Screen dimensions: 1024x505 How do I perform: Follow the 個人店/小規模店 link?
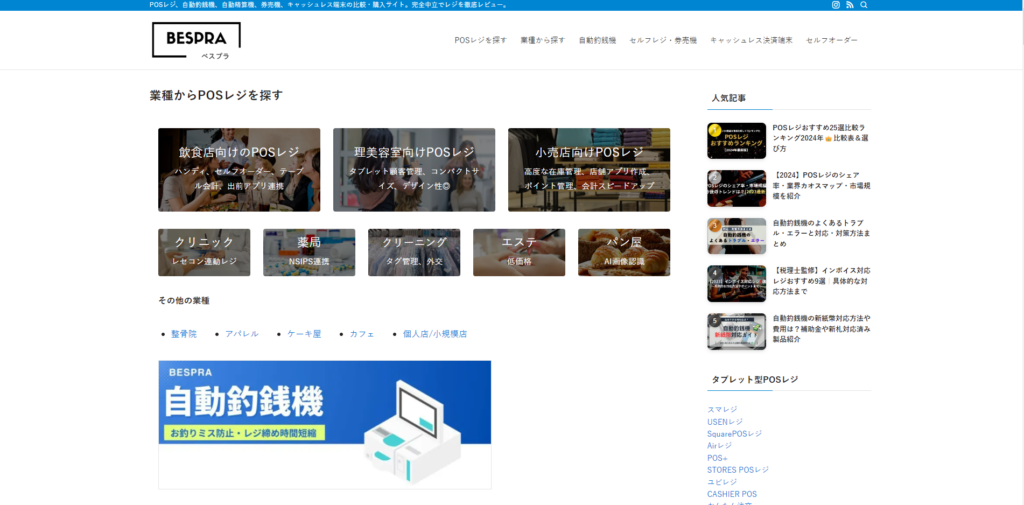point(435,334)
